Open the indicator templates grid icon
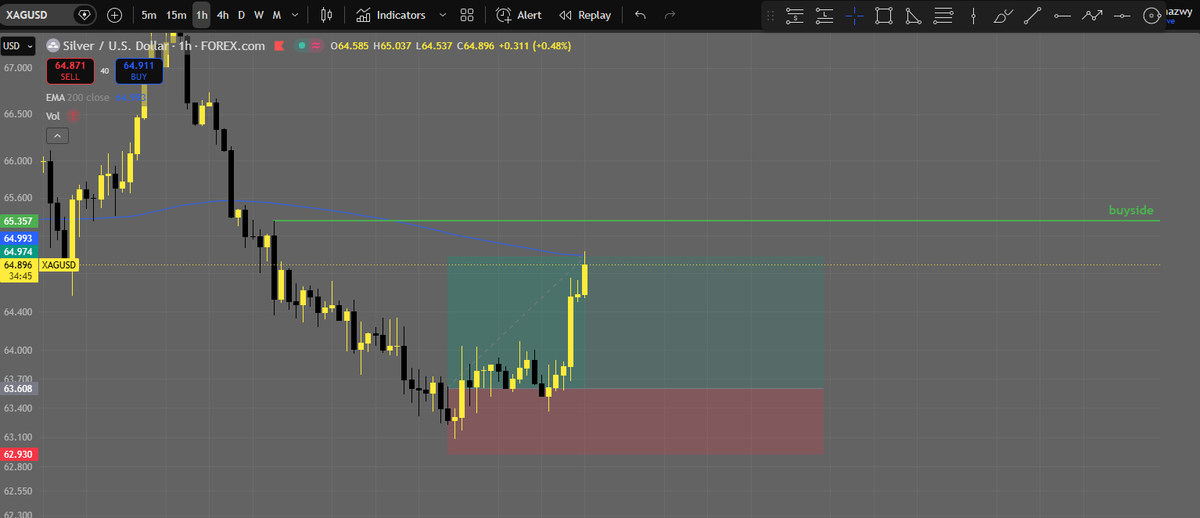Image resolution: width=1200 pixels, height=518 pixels. tap(466, 15)
